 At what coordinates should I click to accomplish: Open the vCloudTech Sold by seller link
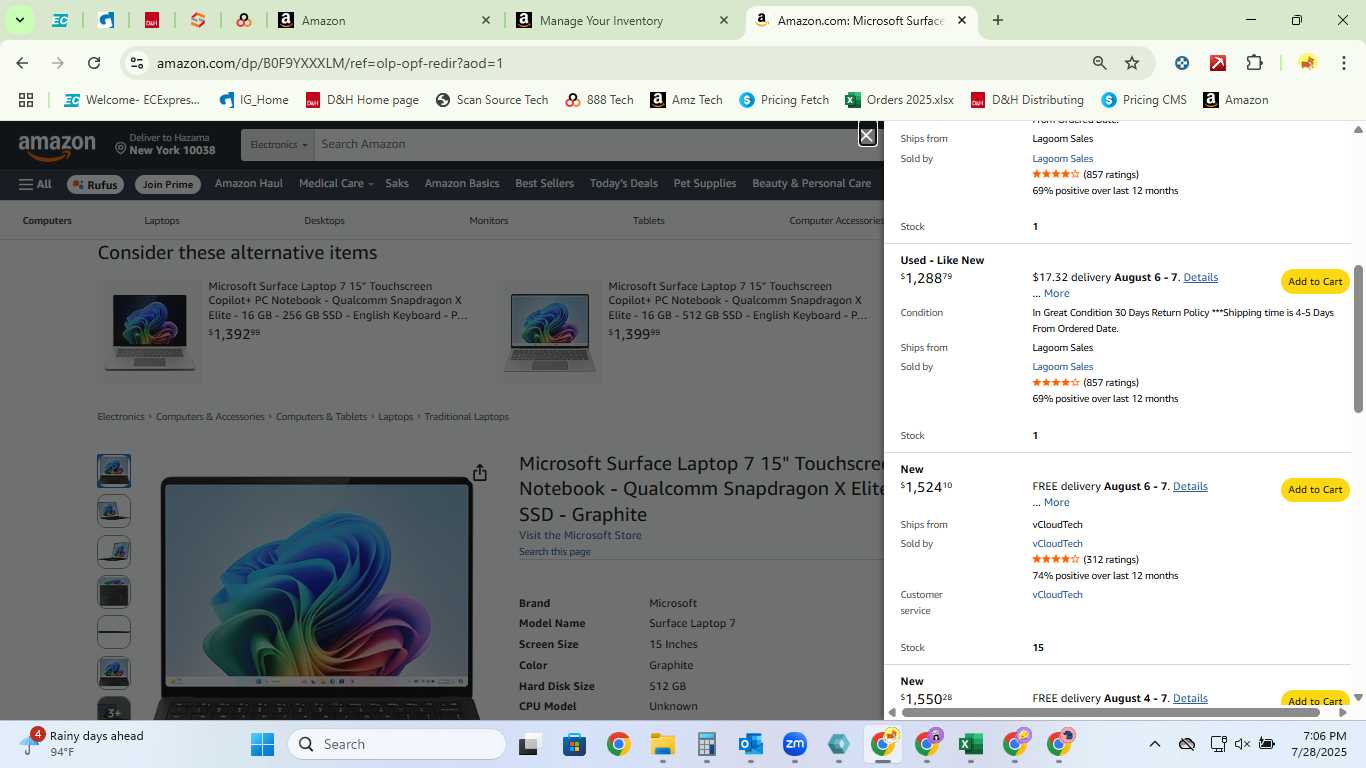tap(1057, 544)
